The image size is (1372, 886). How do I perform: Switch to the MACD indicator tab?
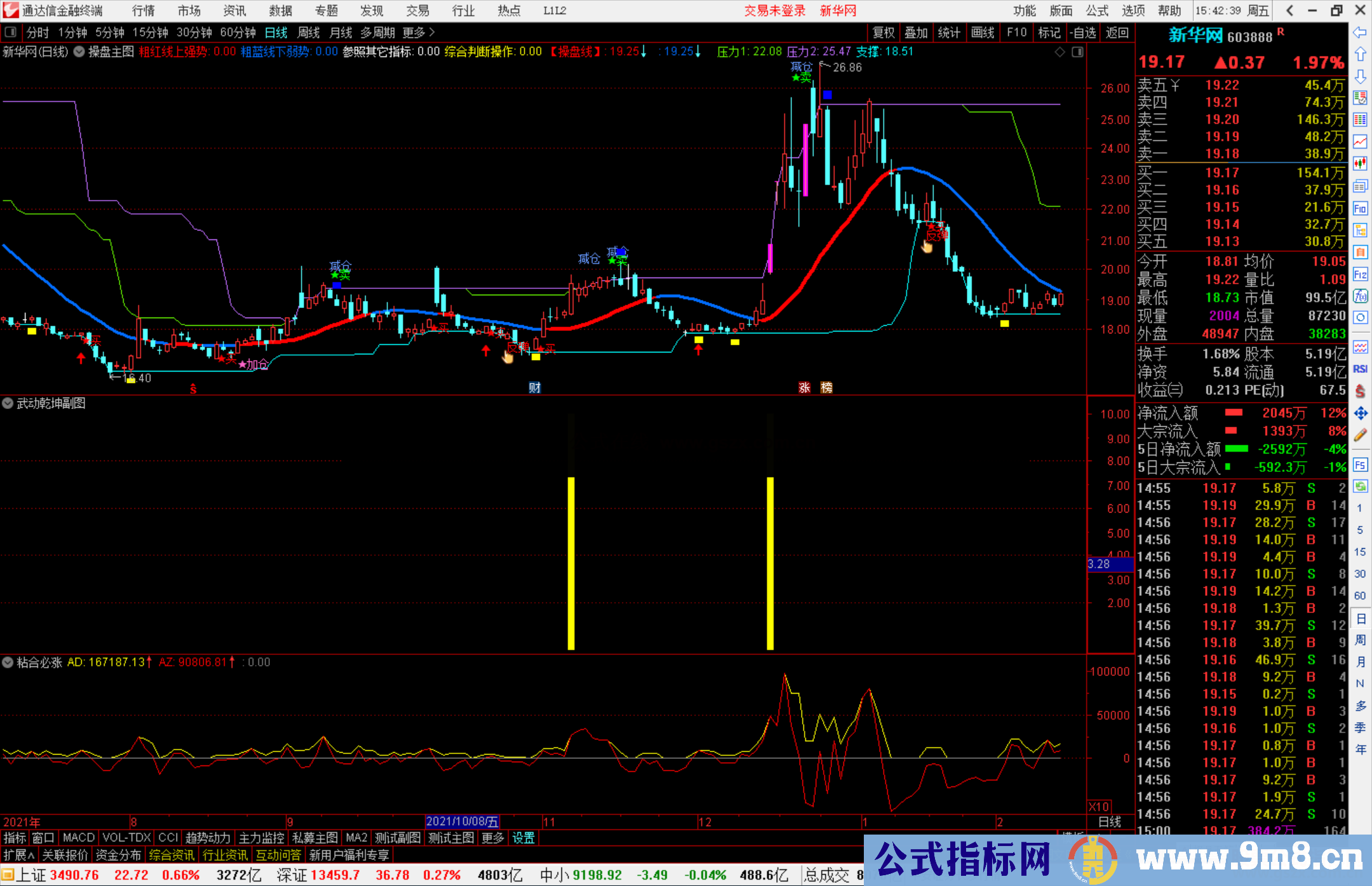coord(78,838)
